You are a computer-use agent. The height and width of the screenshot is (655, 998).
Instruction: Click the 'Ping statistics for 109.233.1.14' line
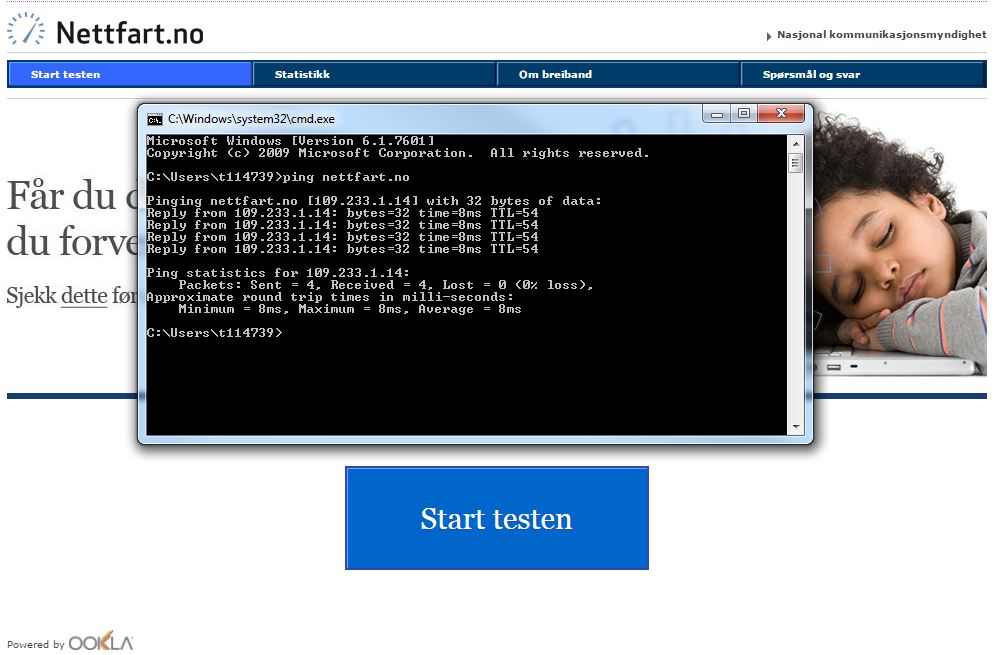[x=278, y=273]
